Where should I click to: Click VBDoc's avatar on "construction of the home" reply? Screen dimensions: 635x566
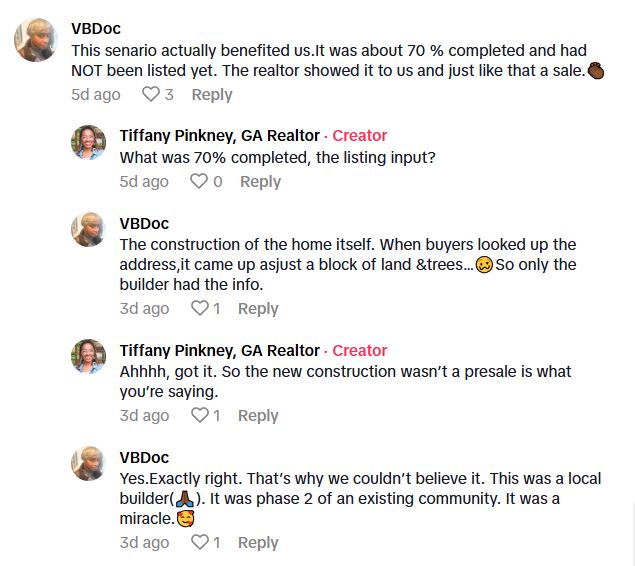(89, 230)
